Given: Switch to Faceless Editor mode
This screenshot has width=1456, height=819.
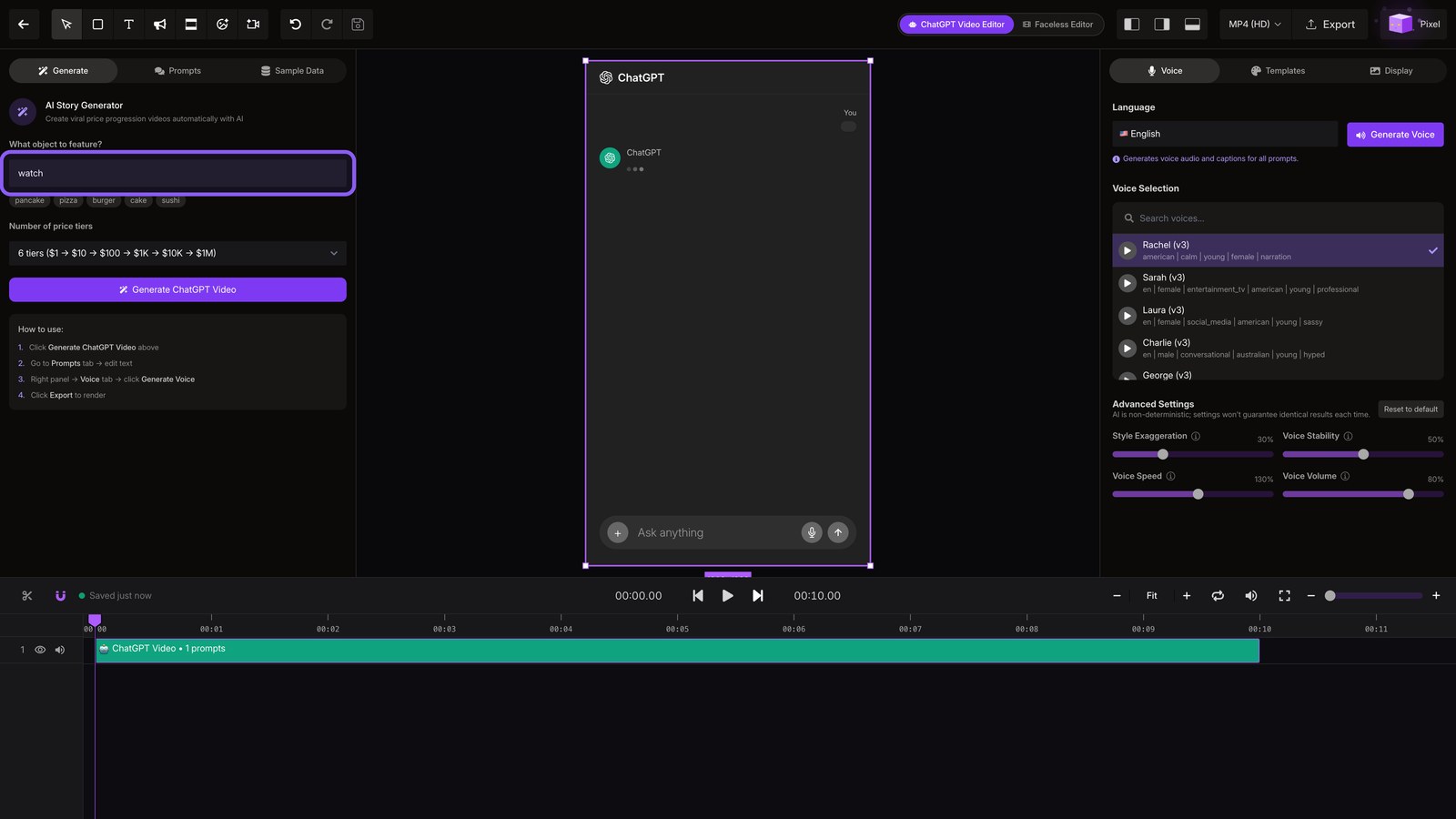Looking at the screenshot, I should point(1058,25).
